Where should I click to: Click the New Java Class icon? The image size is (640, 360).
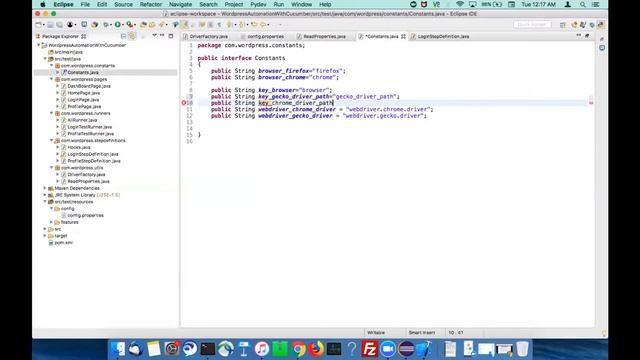click(152, 25)
